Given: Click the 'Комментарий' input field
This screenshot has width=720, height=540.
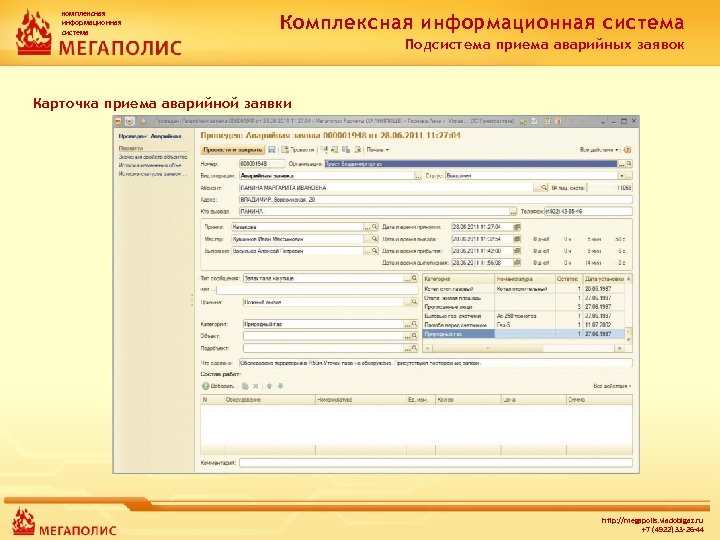Looking at the screenshot, I should coord(436,462).
